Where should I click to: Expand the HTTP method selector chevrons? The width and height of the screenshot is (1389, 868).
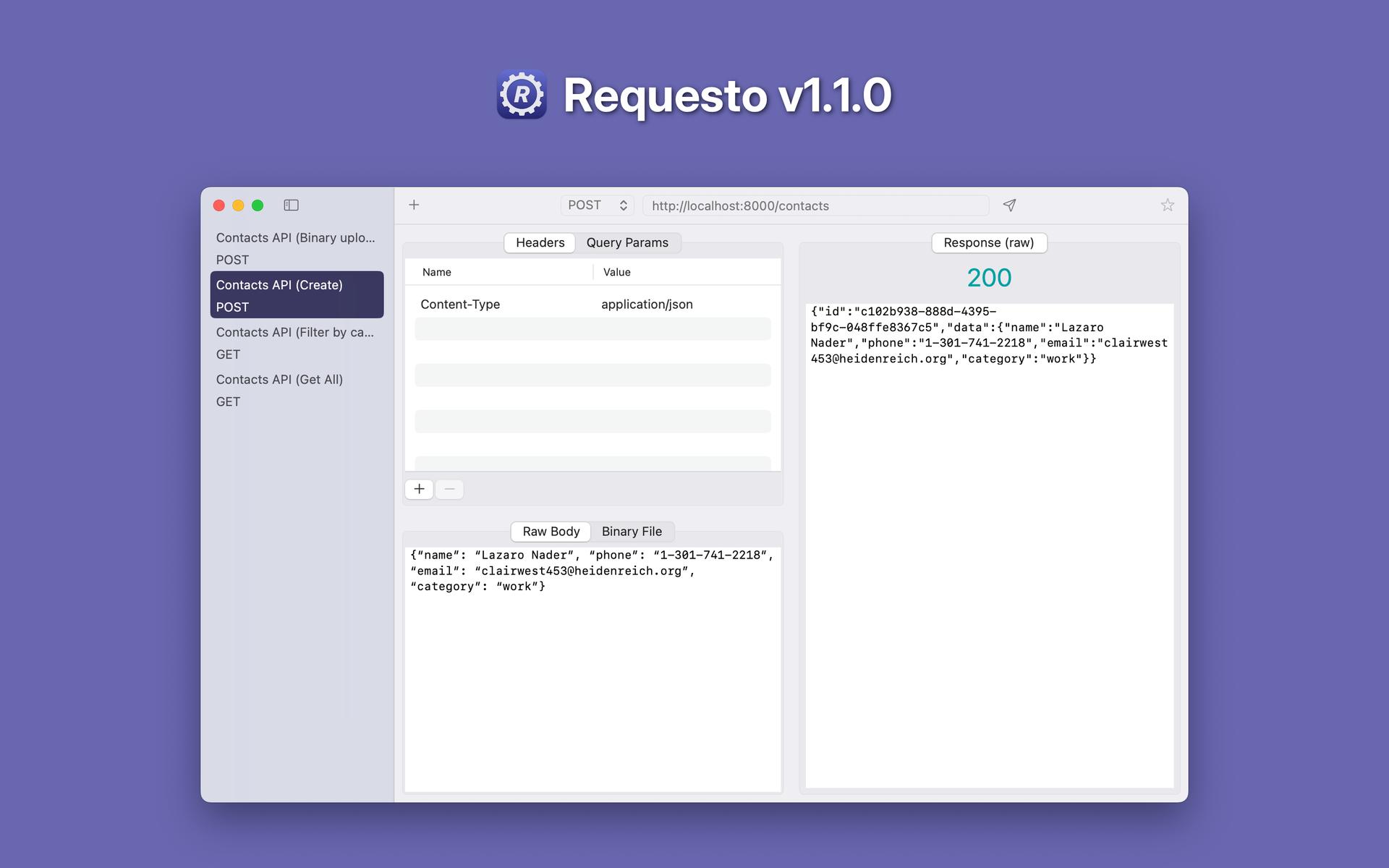click(623, 205)
